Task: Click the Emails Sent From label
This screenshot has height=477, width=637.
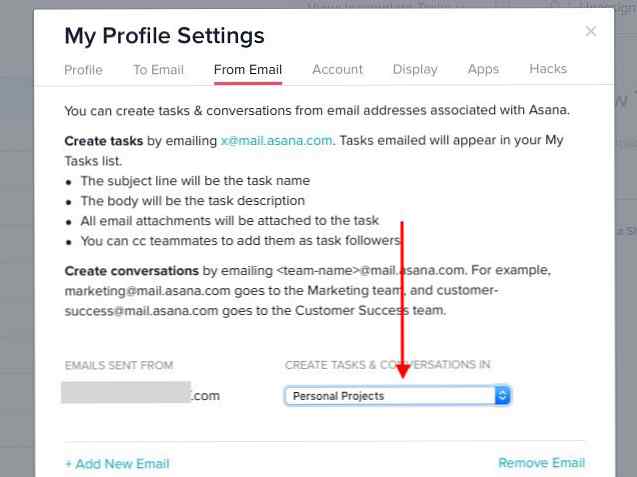Action: 119,365
